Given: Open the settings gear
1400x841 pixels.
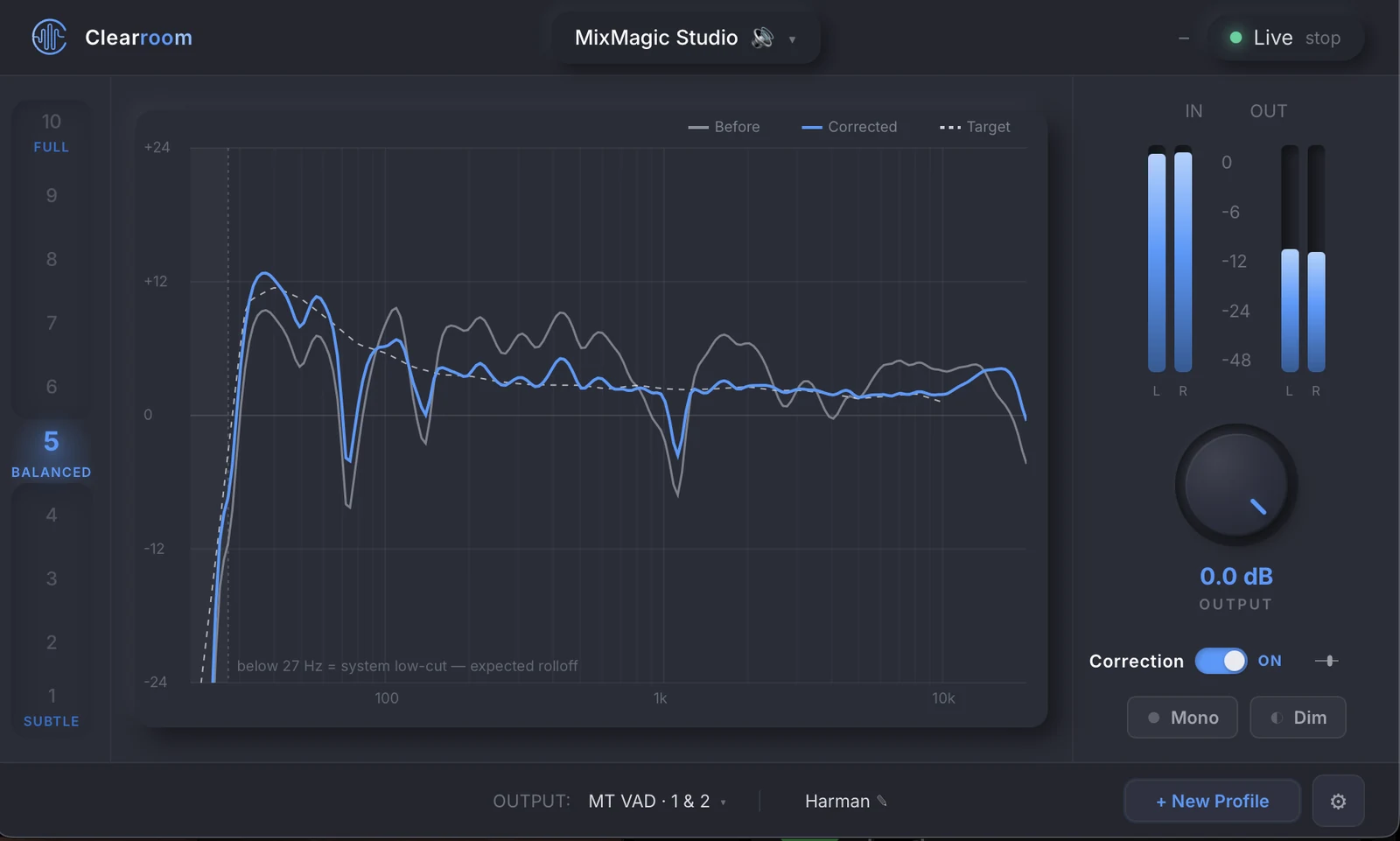Looking at the screenshot, I should pos(1338,801).
